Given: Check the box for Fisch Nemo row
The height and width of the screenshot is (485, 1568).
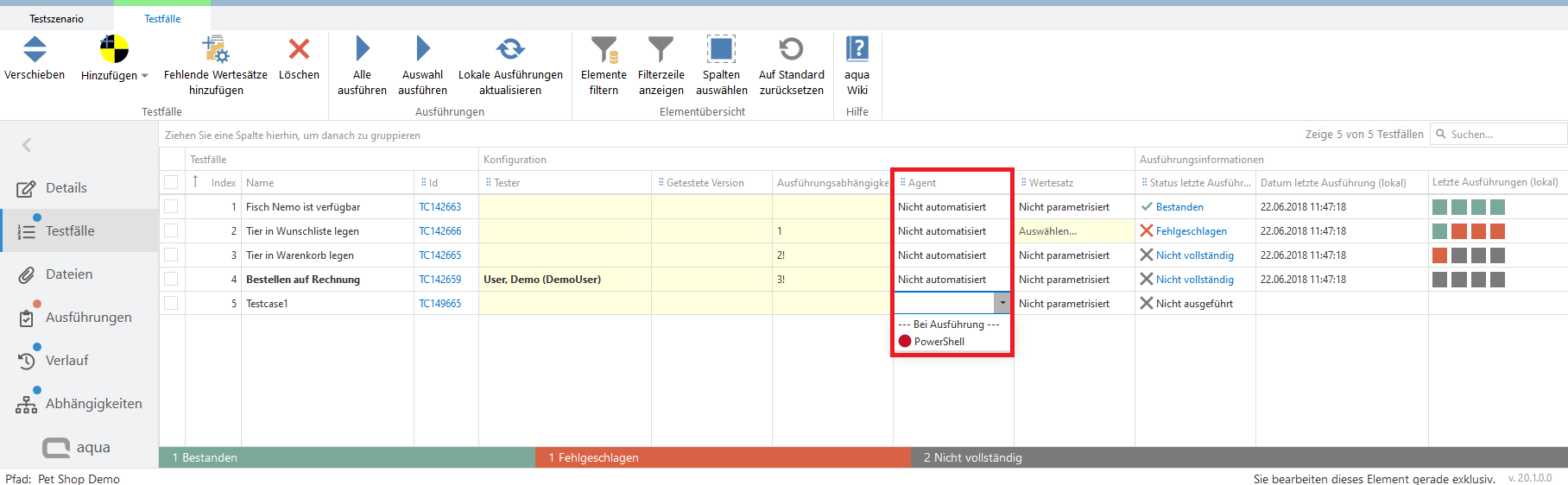Looking at the screenshot, I should tap(171, 207).
